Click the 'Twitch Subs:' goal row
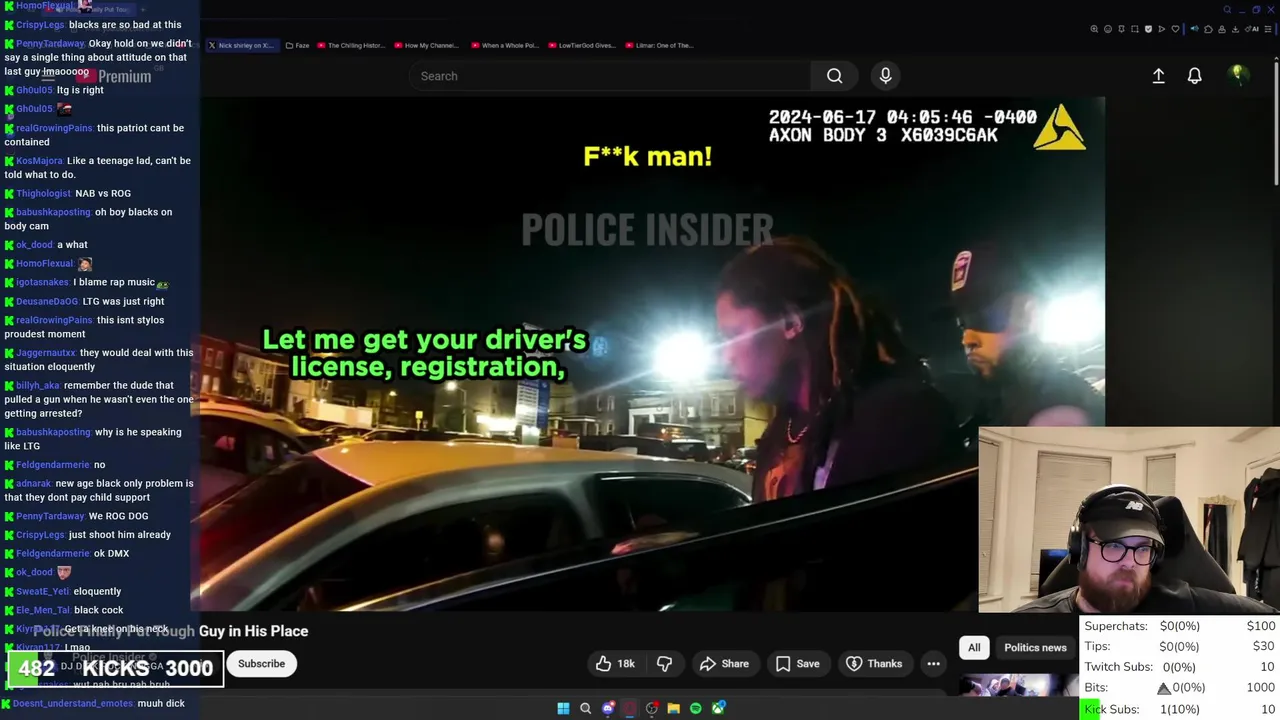The height and width of the screenshot is (720, 1280). pos(1180,667)
